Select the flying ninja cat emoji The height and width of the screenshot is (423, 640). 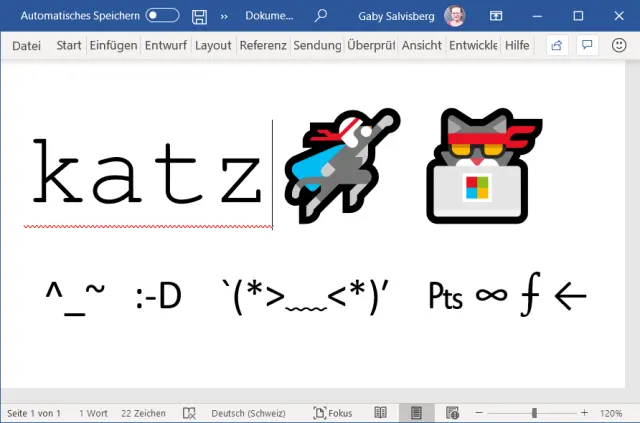342,165
